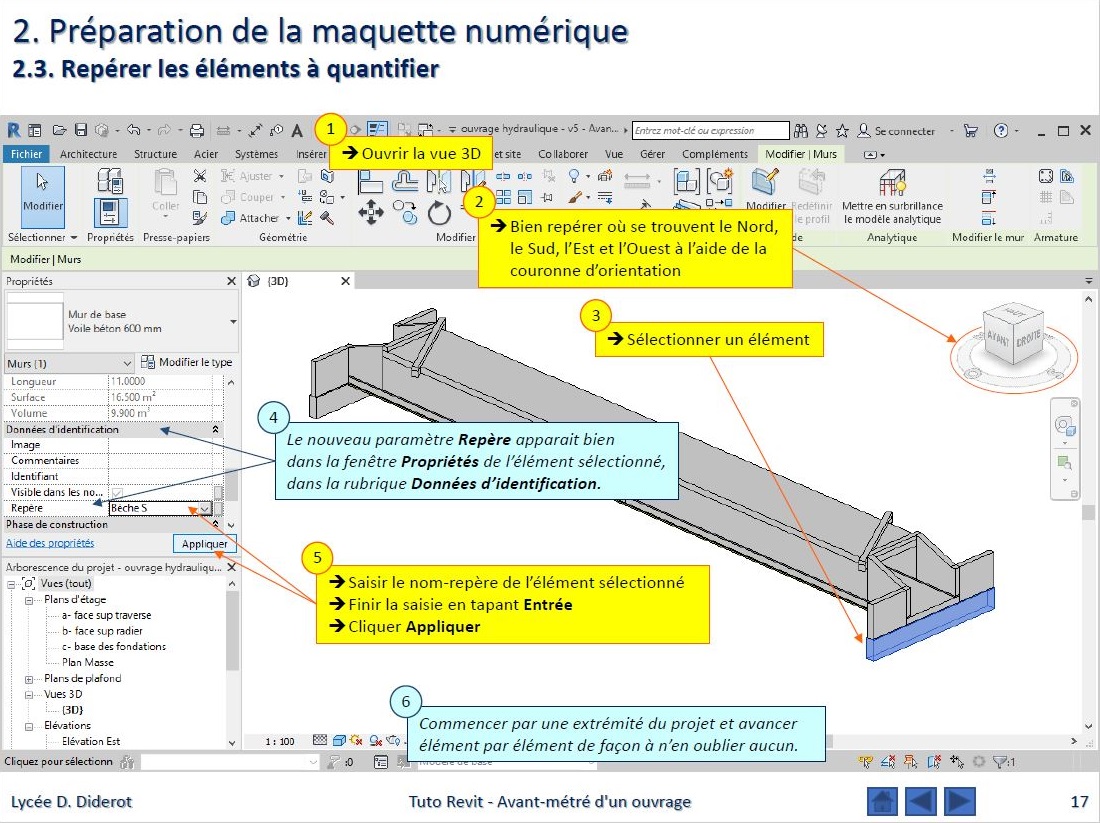Click the Modifier le profil wall icon
Screen dimensions: 1100x823
(765, 184)
